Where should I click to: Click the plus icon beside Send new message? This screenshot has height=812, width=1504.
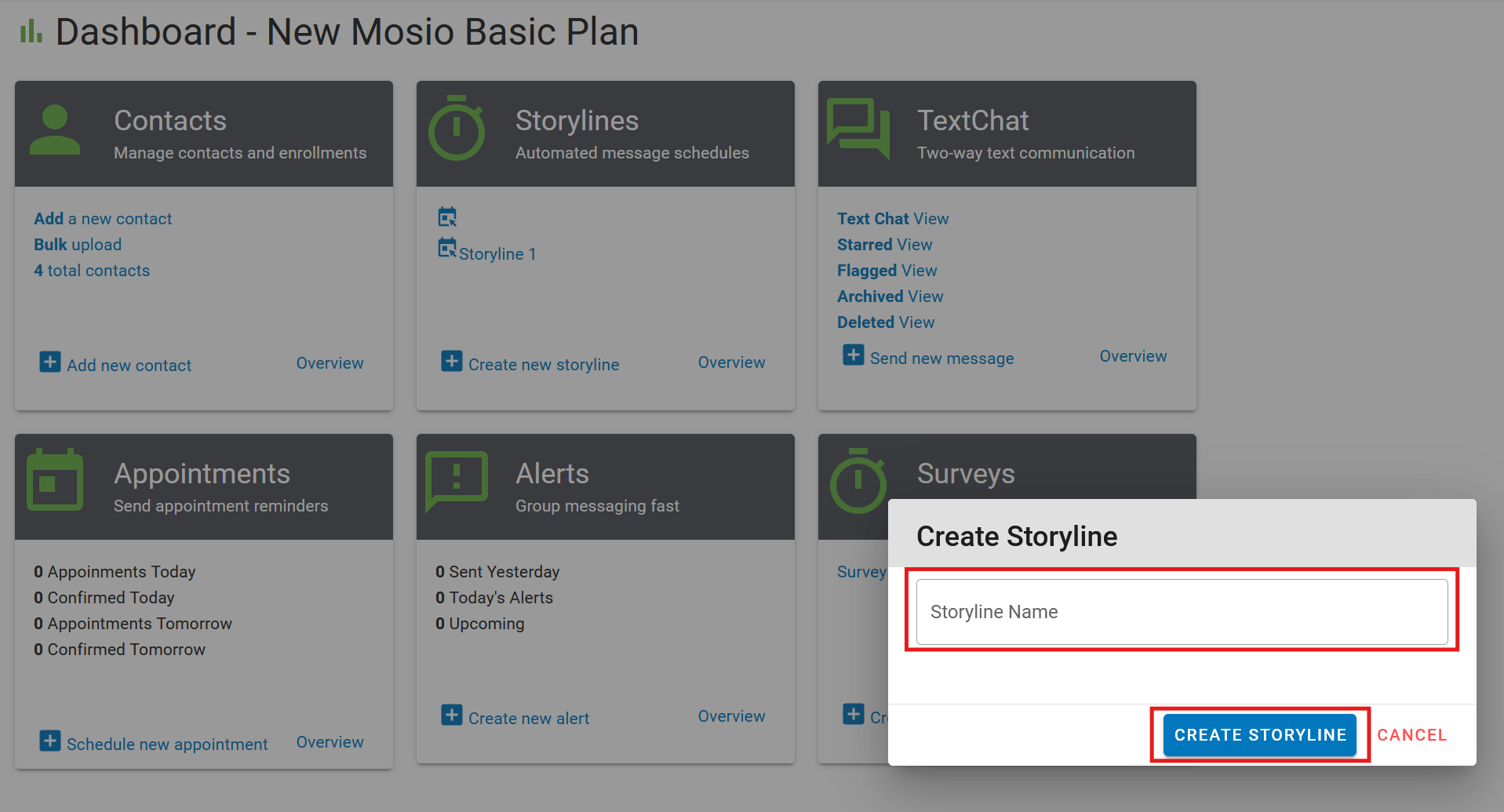854,355
